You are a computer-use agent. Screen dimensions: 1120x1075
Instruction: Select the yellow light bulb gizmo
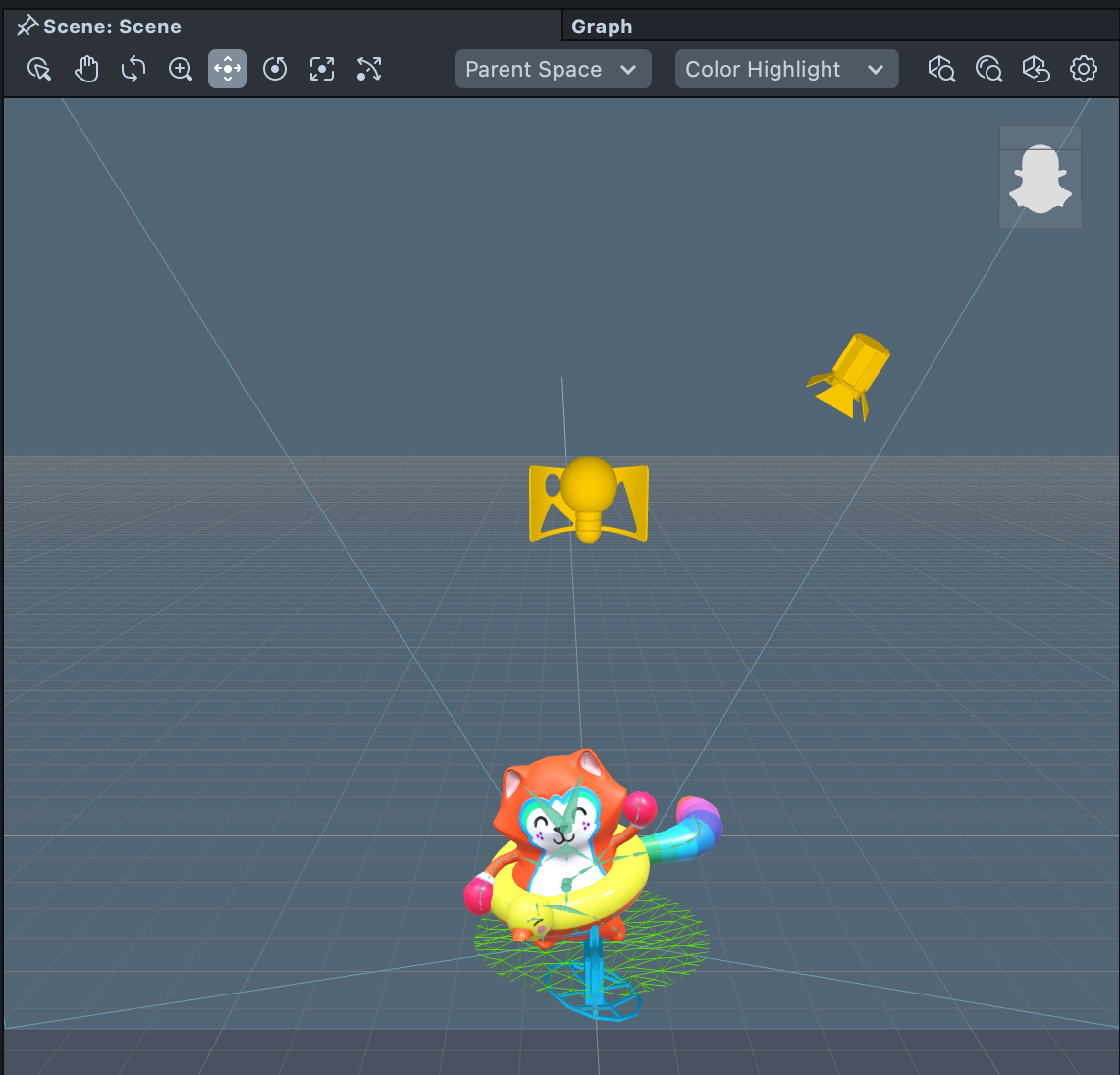tap(588, 499)
